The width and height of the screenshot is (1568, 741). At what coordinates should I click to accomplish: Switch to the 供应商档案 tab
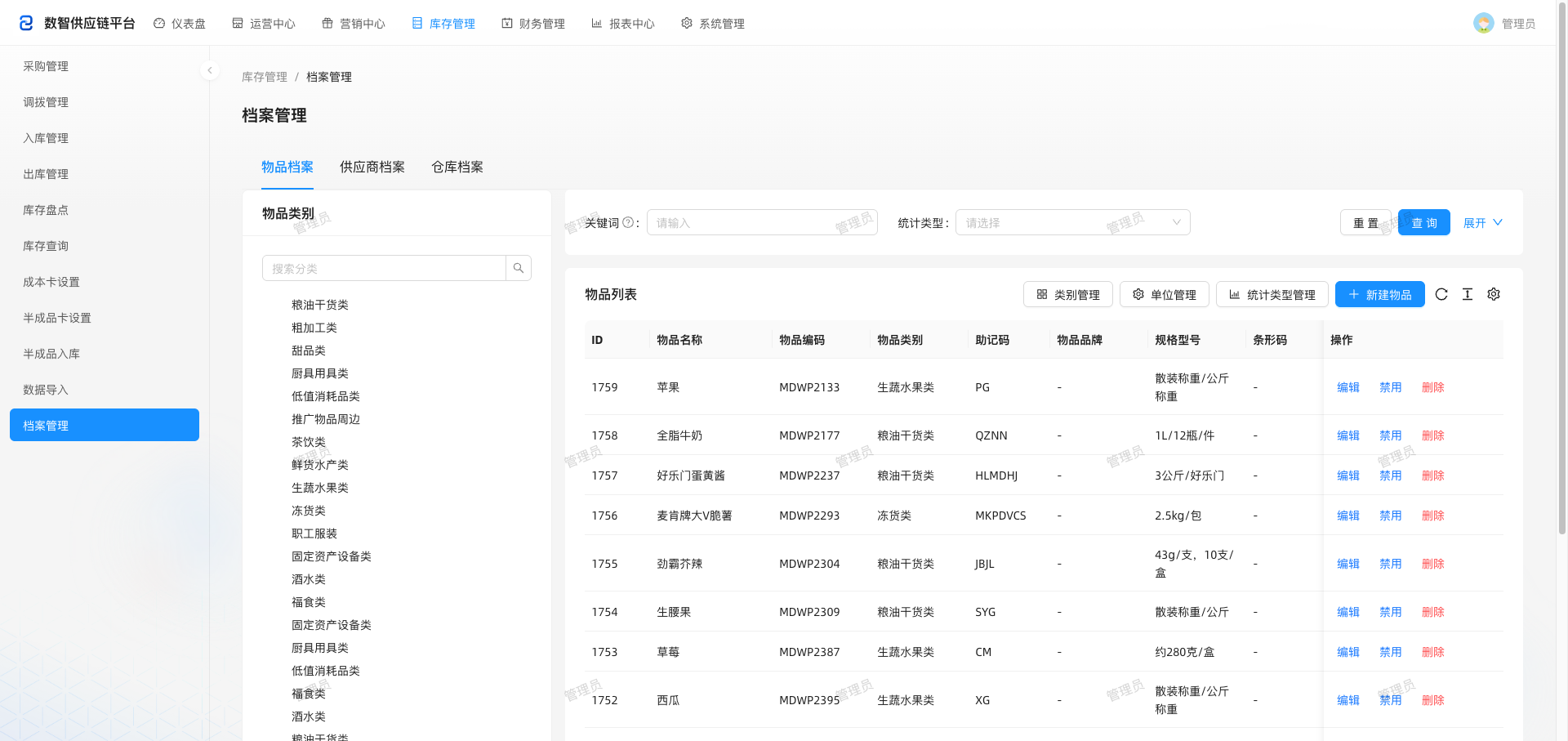[x=372, y=167]
